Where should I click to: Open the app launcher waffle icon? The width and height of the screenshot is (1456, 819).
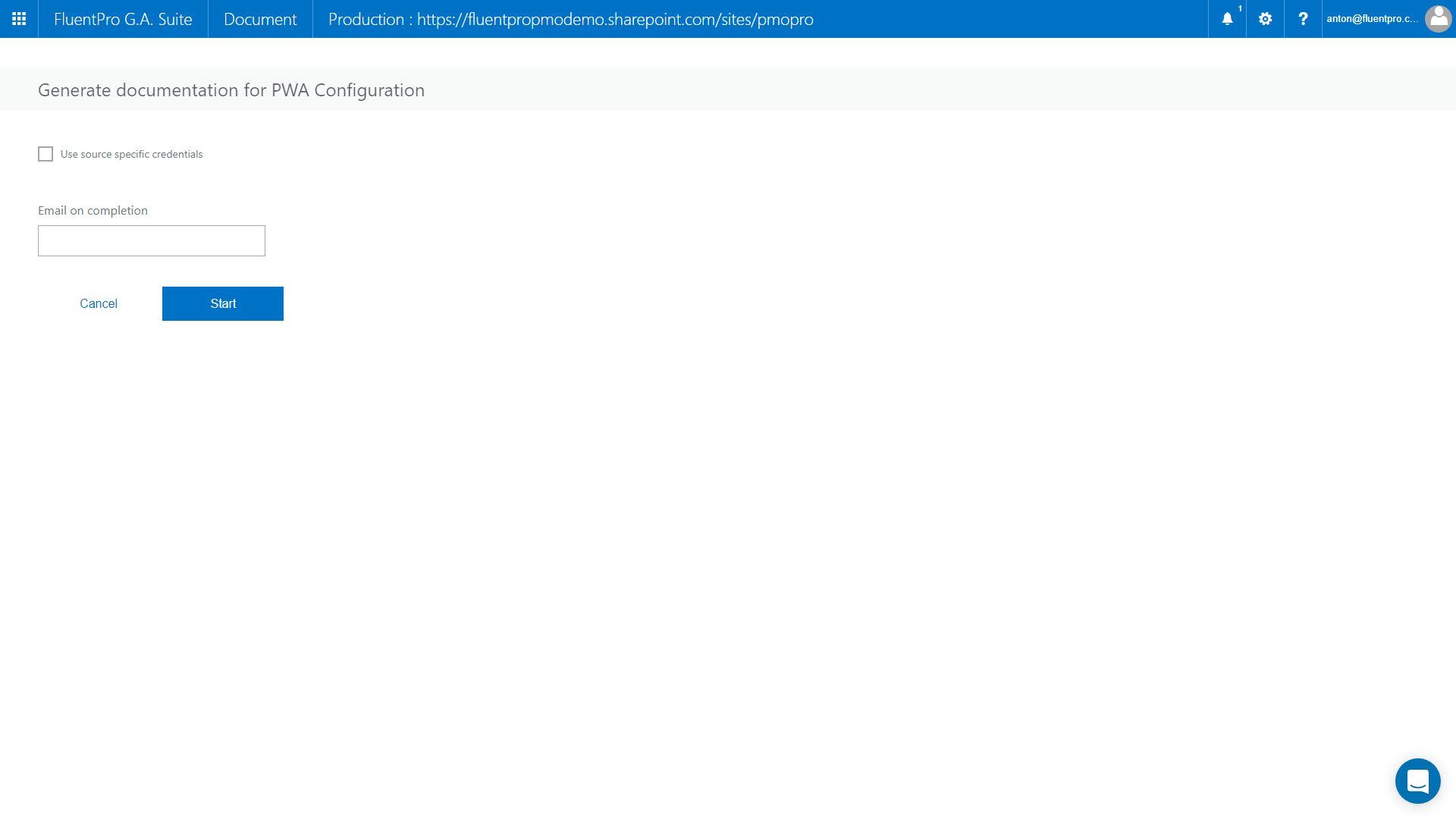tap(19, 19)
